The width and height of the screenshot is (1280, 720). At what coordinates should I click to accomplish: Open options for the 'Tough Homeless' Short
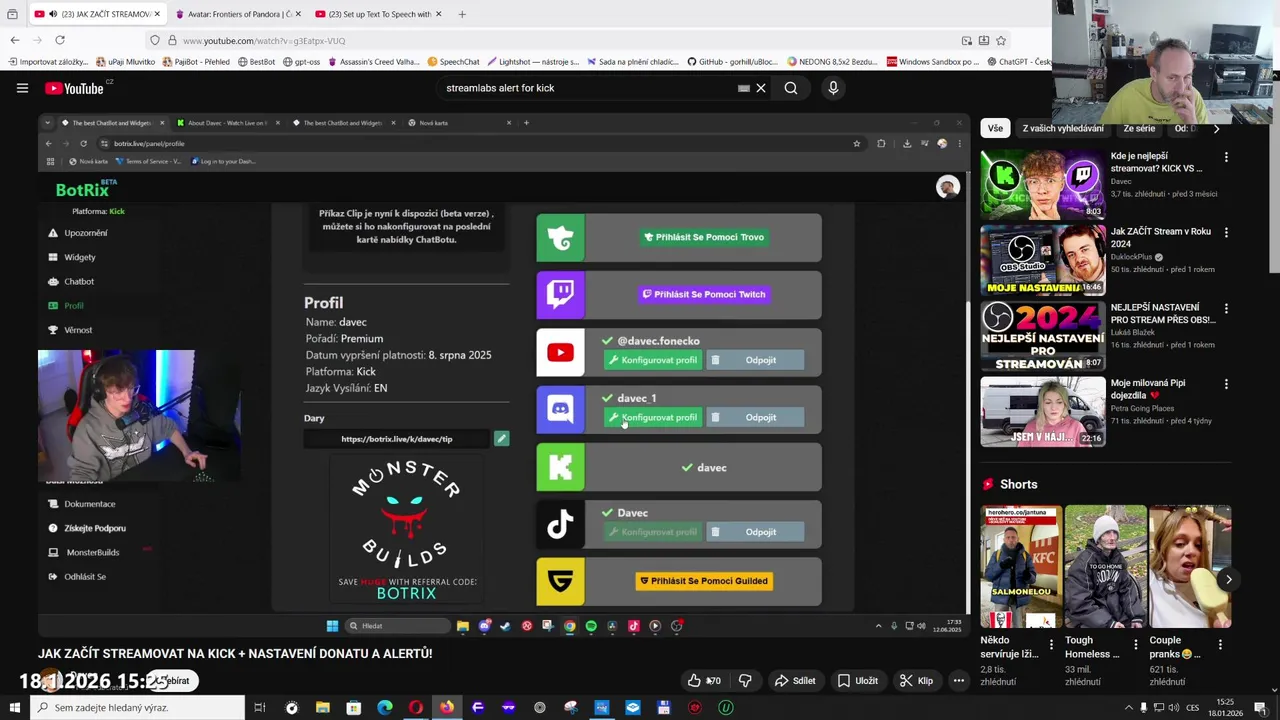(x=1135, y=645)
